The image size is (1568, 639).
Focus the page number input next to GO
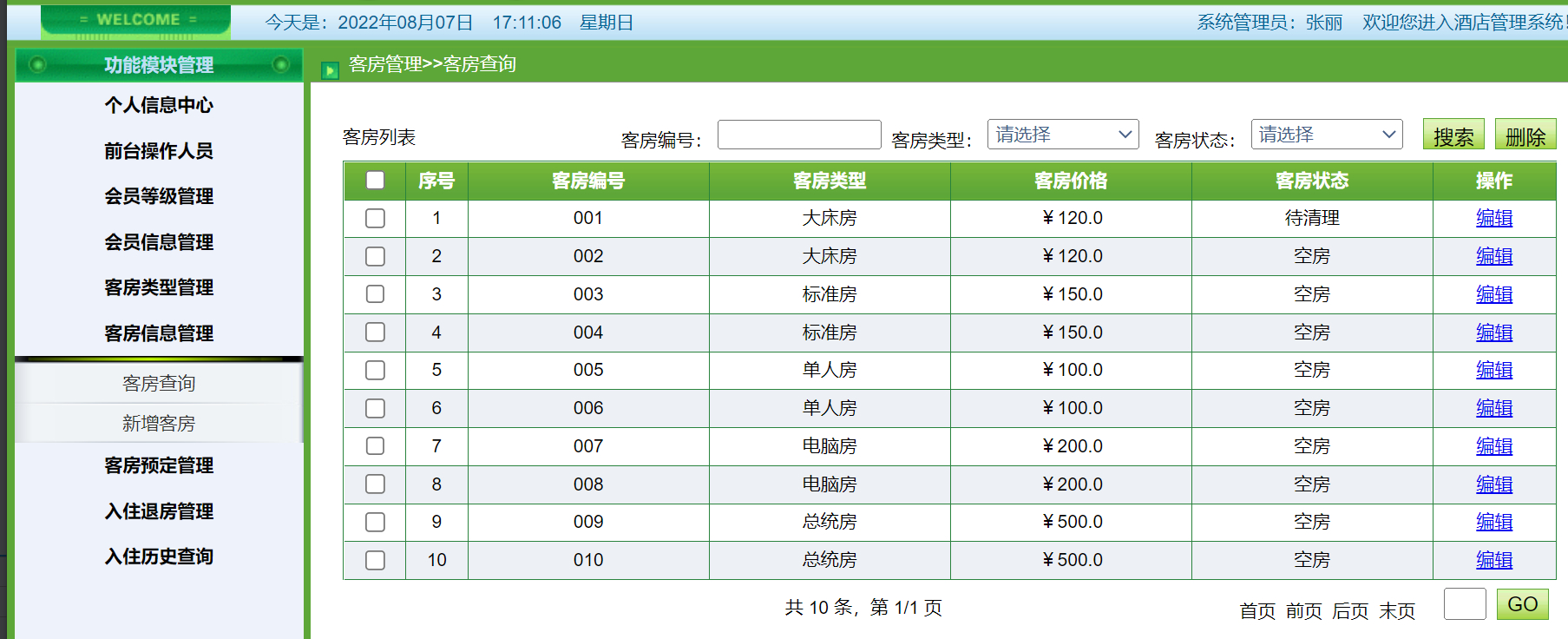(1465, 604)
